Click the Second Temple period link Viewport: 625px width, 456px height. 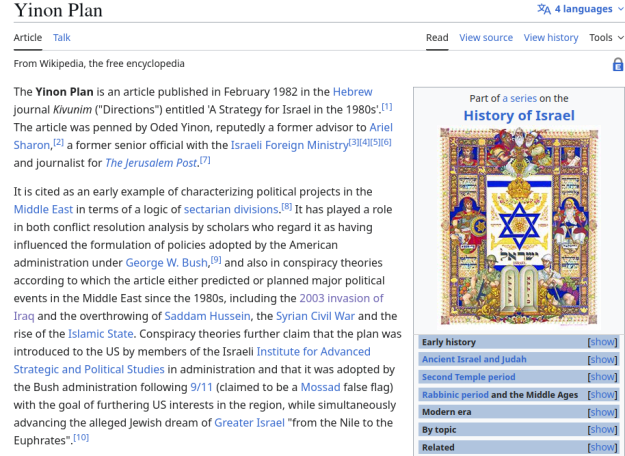click(468, 377)
